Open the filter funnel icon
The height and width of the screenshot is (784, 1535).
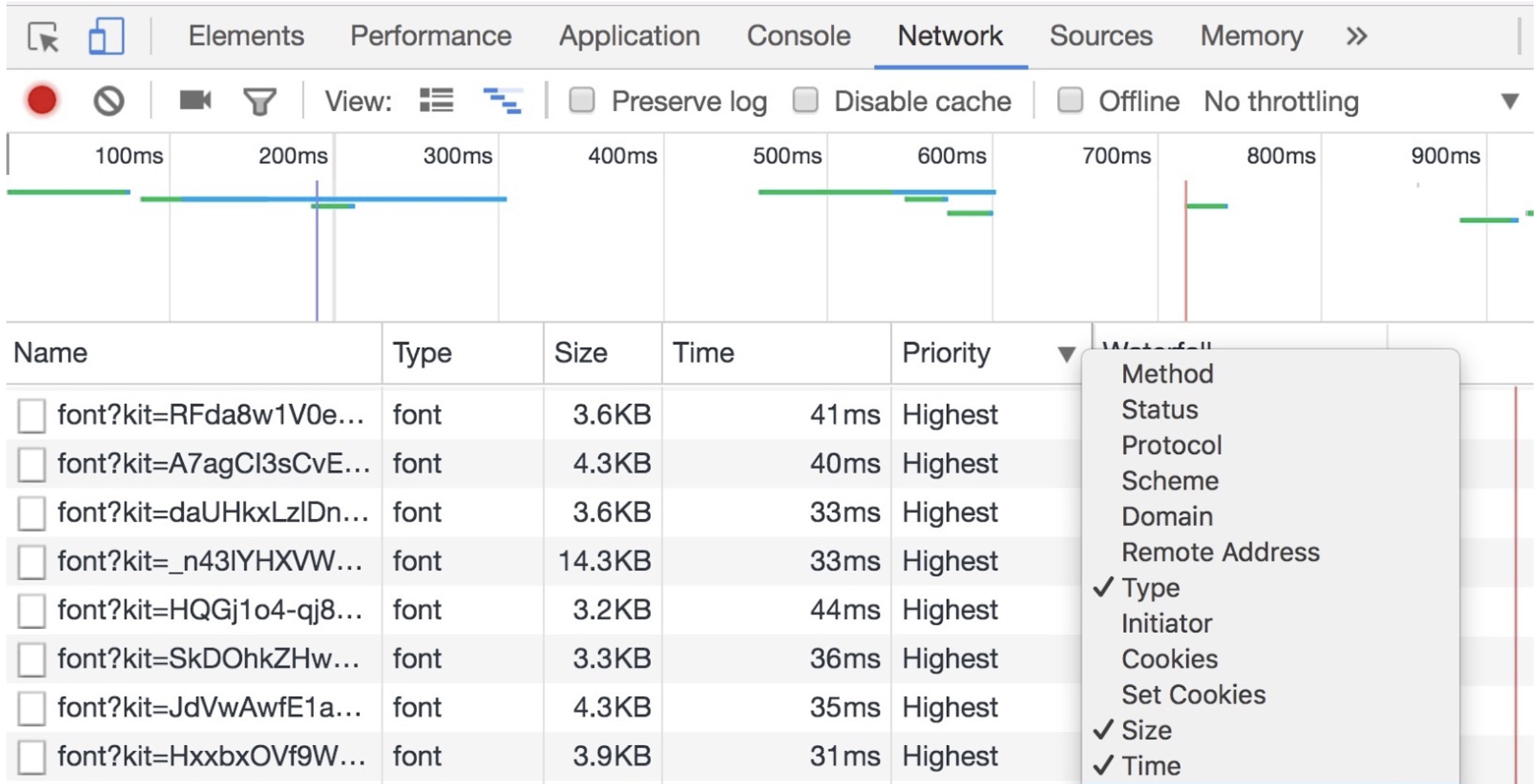coord(259,101)
